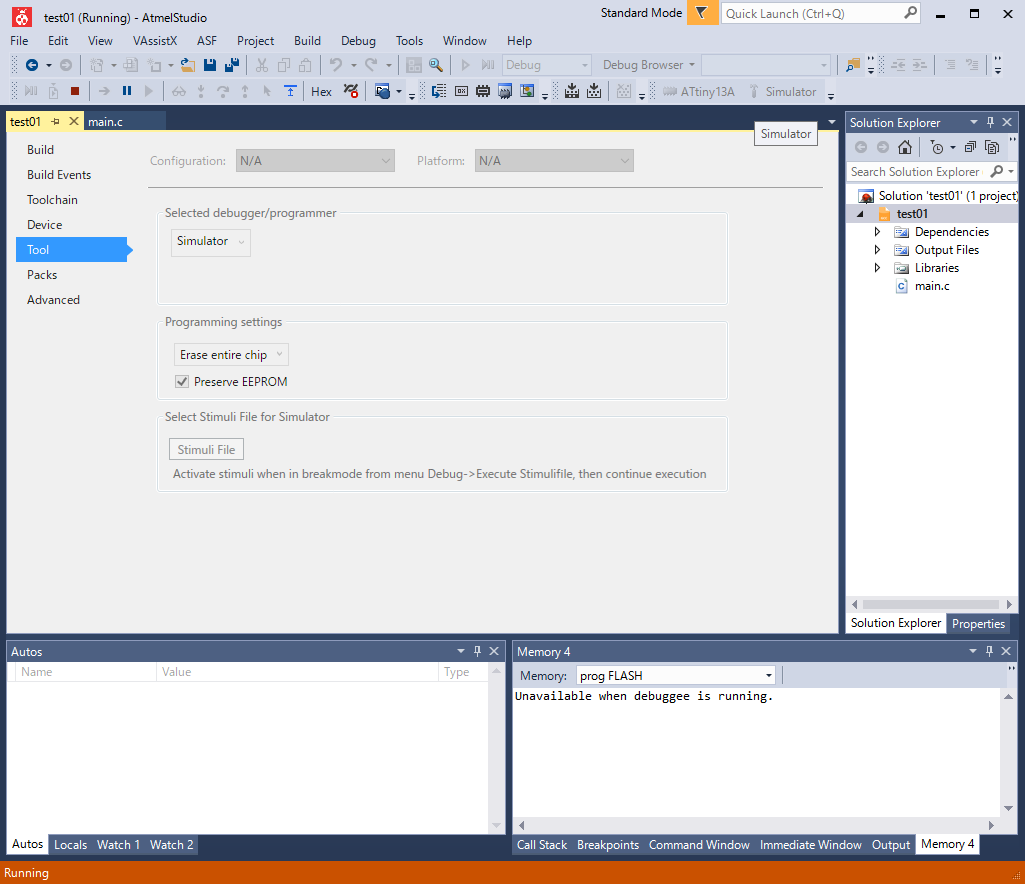Click the Open File folder icon
Image resolution: width=1025 pixels, height=884 pixels.
188,65
